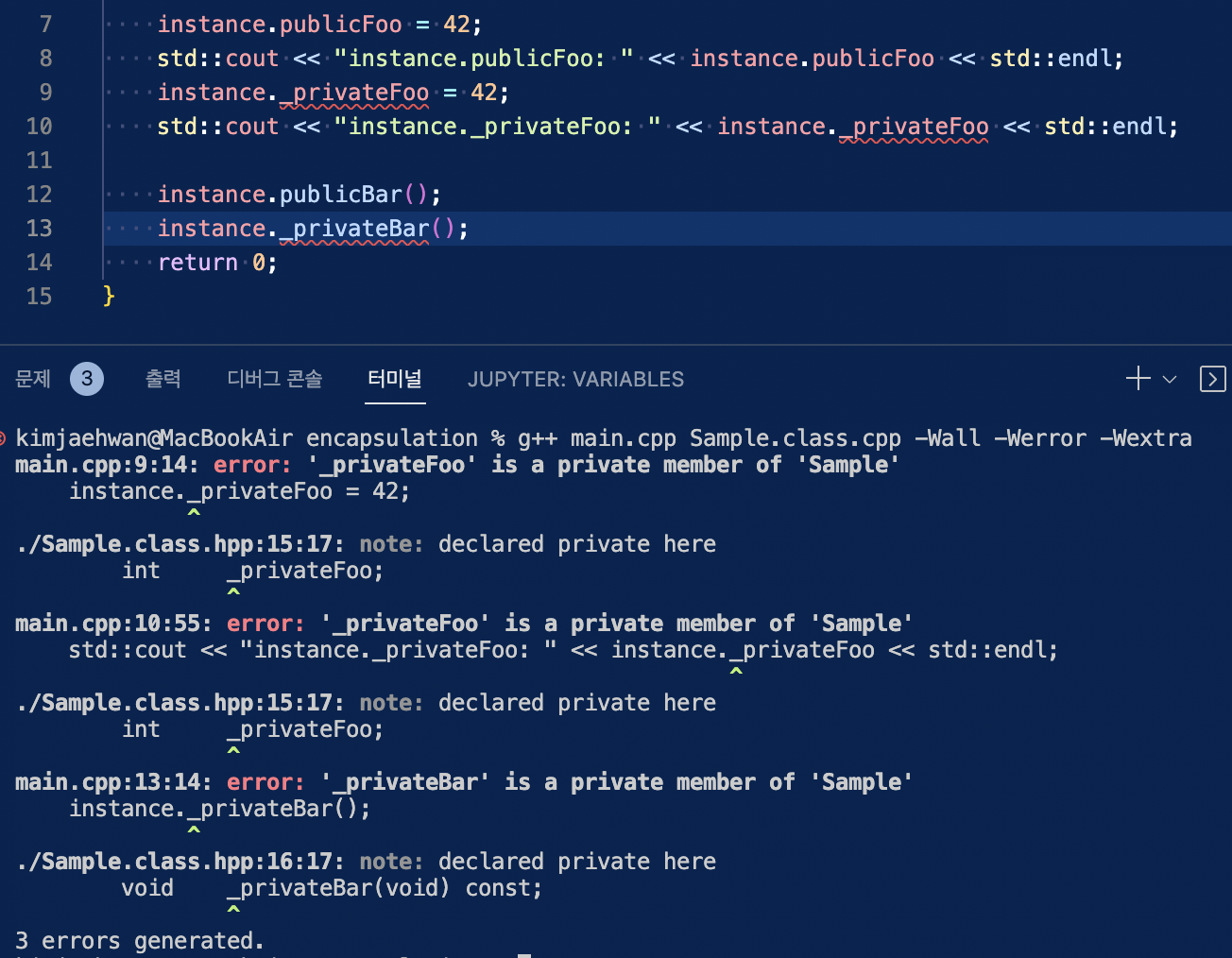Click the problems count badge 3

[x=87, y=379]
